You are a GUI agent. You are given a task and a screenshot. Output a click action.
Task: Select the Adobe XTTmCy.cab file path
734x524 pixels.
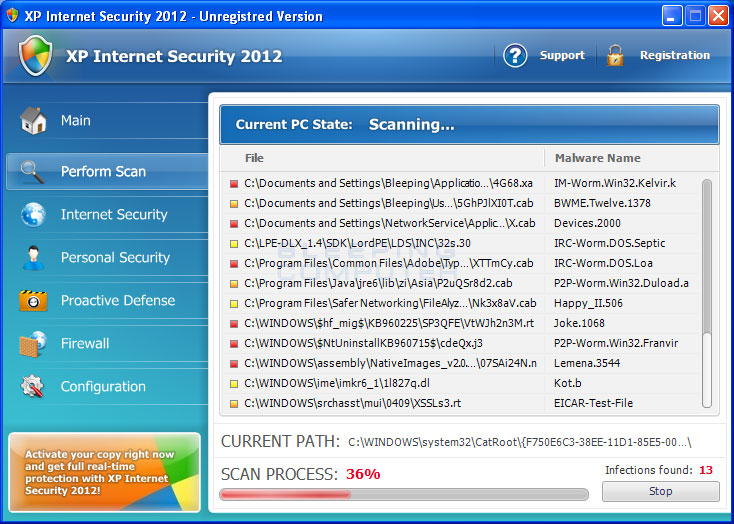click(x=389, y=264)
